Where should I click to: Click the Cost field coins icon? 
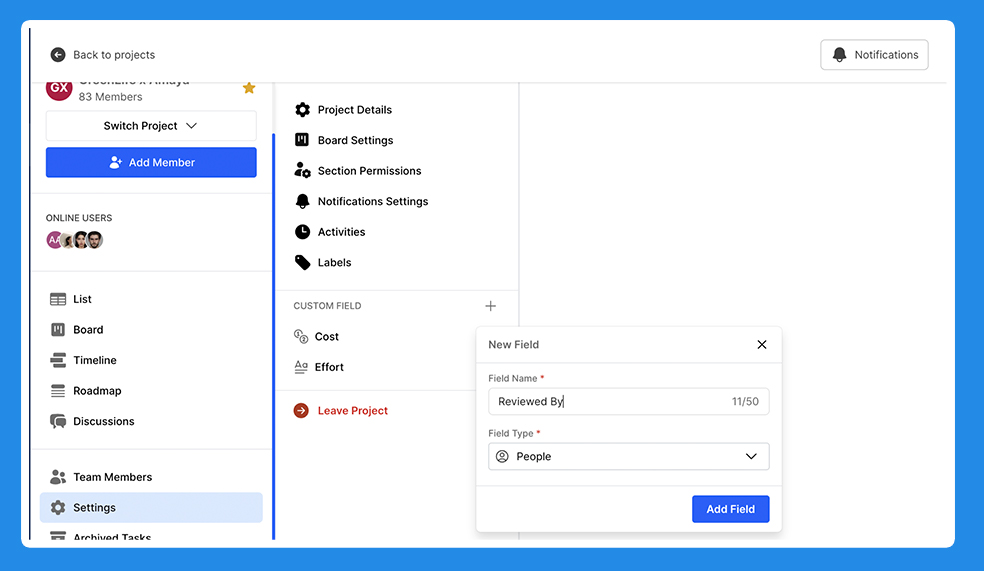pyautogui.click(x=301, y=336)
